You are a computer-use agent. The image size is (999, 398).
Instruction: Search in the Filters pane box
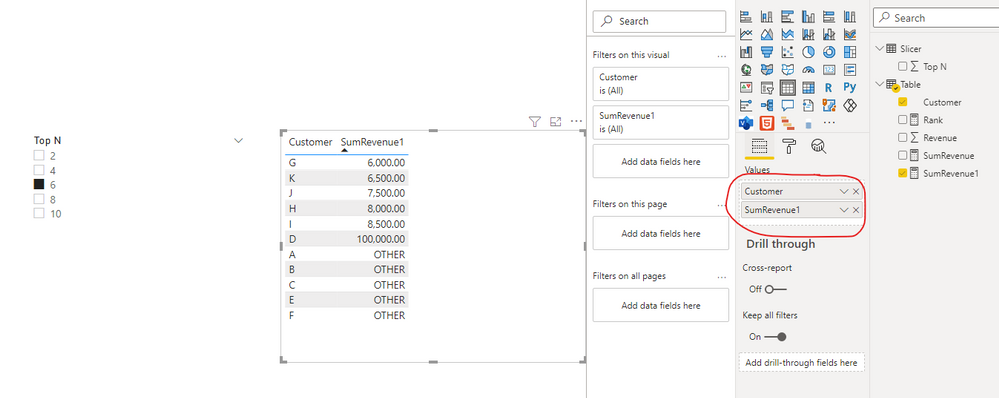659,21
